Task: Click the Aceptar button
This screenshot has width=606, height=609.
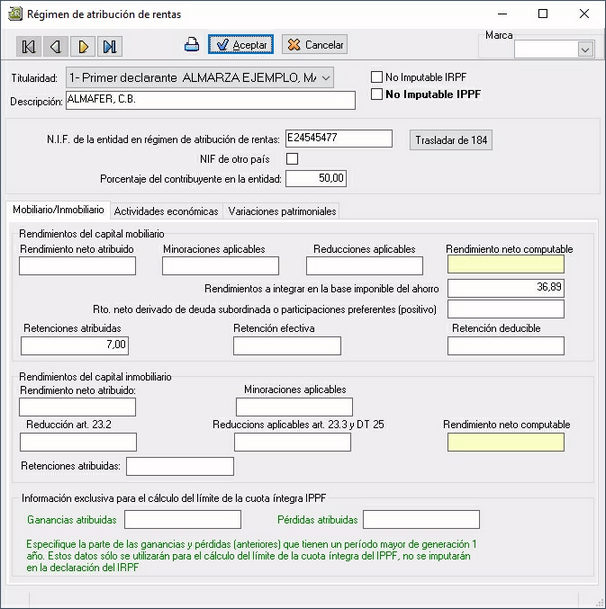Action: [241, 44]
